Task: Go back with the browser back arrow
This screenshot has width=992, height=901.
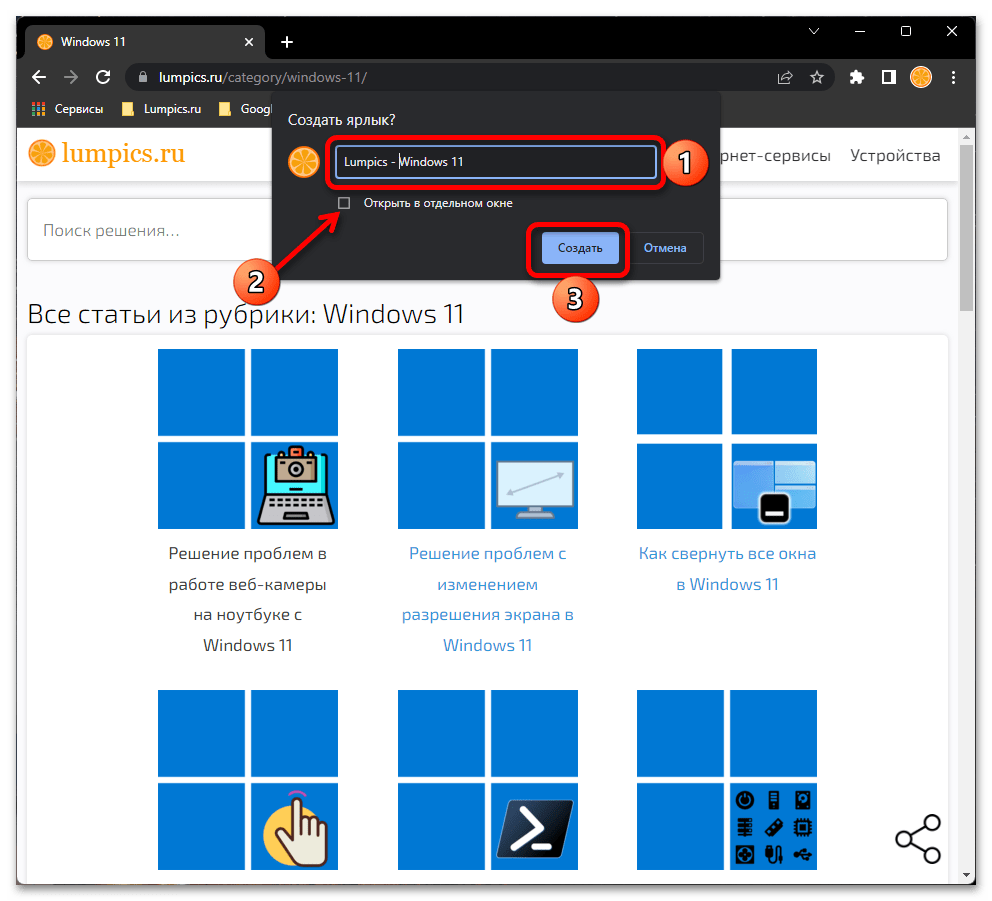Action: tap(39, 77)
